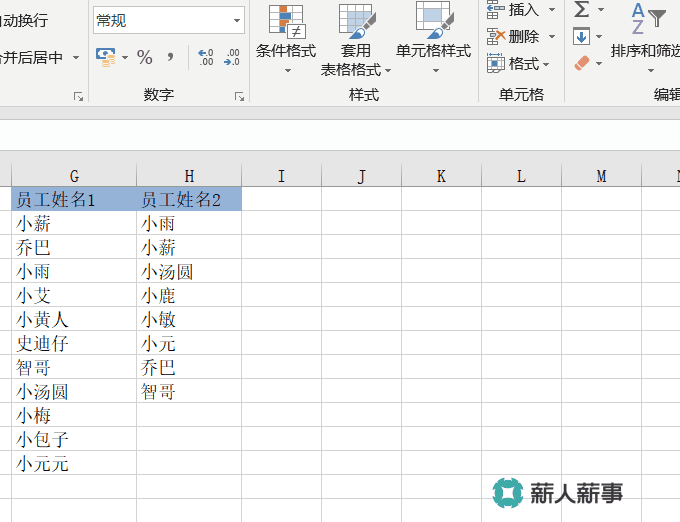Select cell 史迪仔
This screenshot has width=680, height=522.
pos(74,343)
